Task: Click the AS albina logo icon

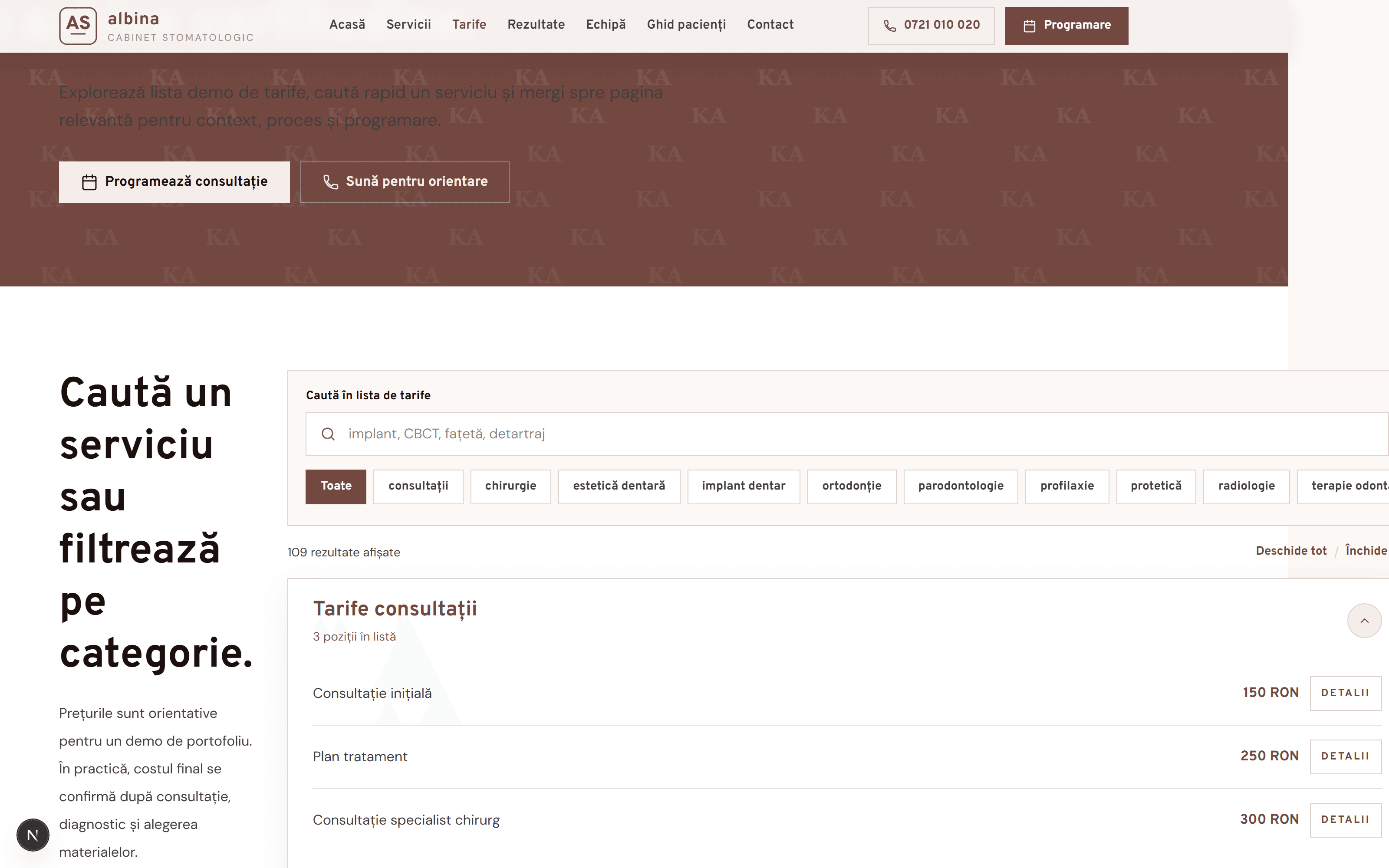Action: [x=78, y=26]
